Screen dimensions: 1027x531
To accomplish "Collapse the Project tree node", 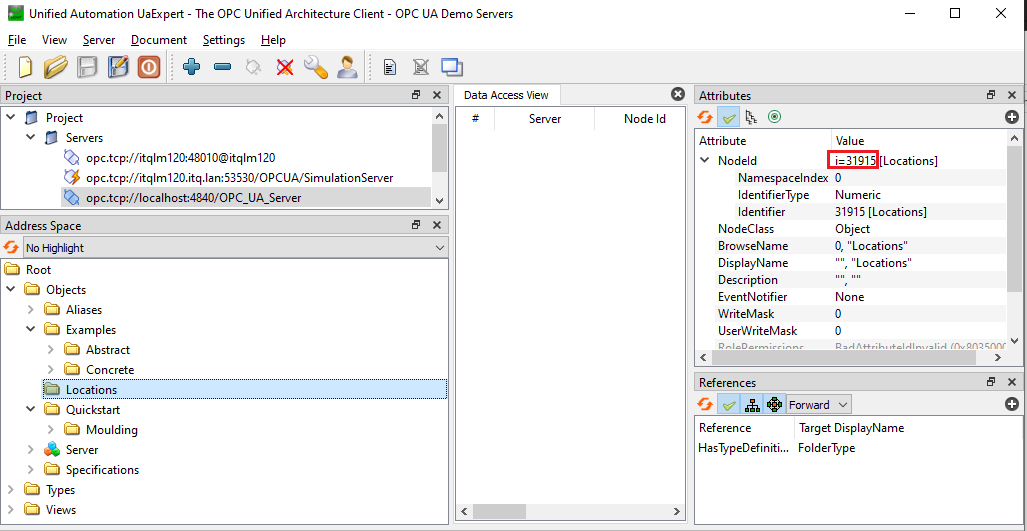I will (x=10, y=118).
